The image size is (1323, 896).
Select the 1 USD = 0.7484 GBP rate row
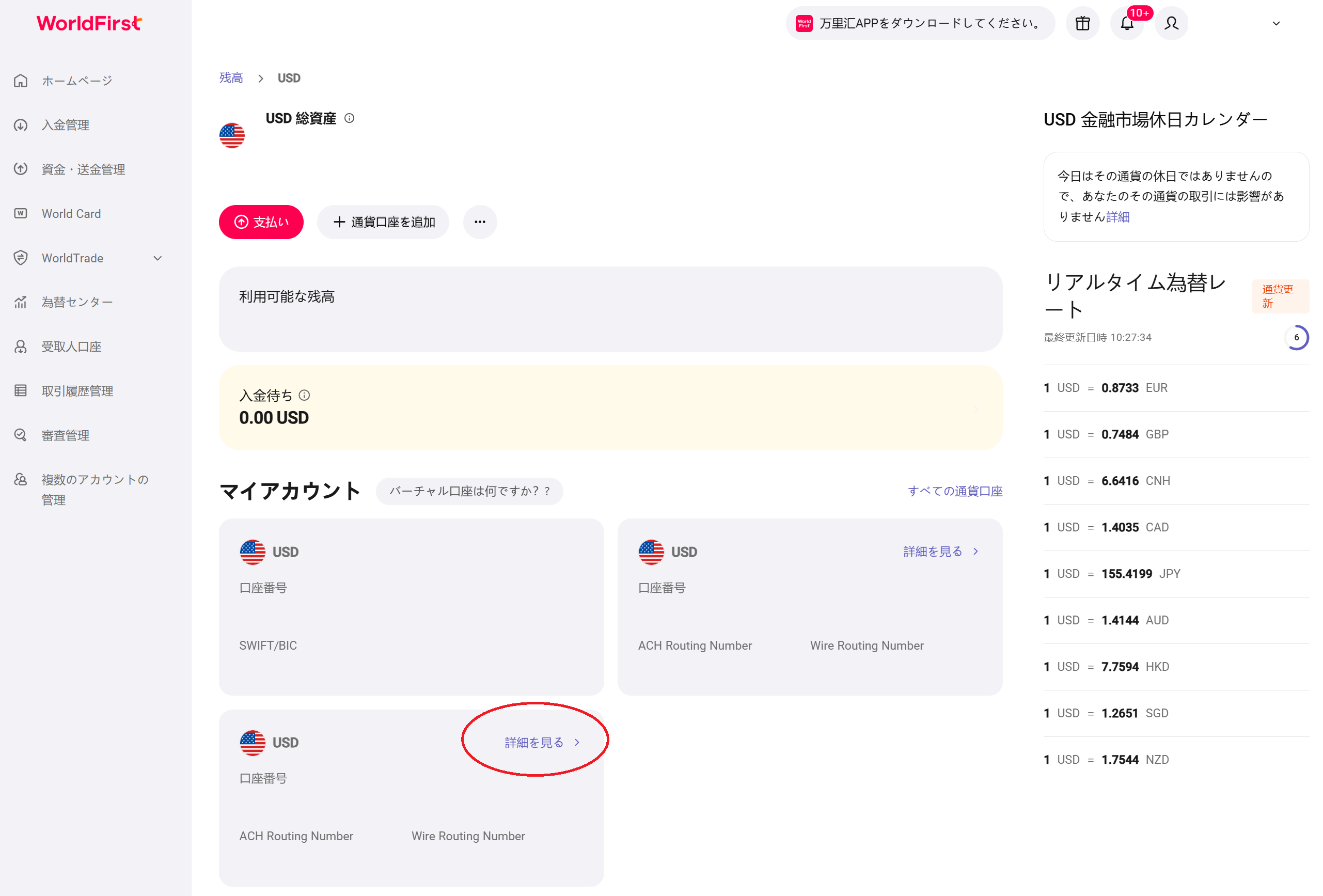point(1176,434)
